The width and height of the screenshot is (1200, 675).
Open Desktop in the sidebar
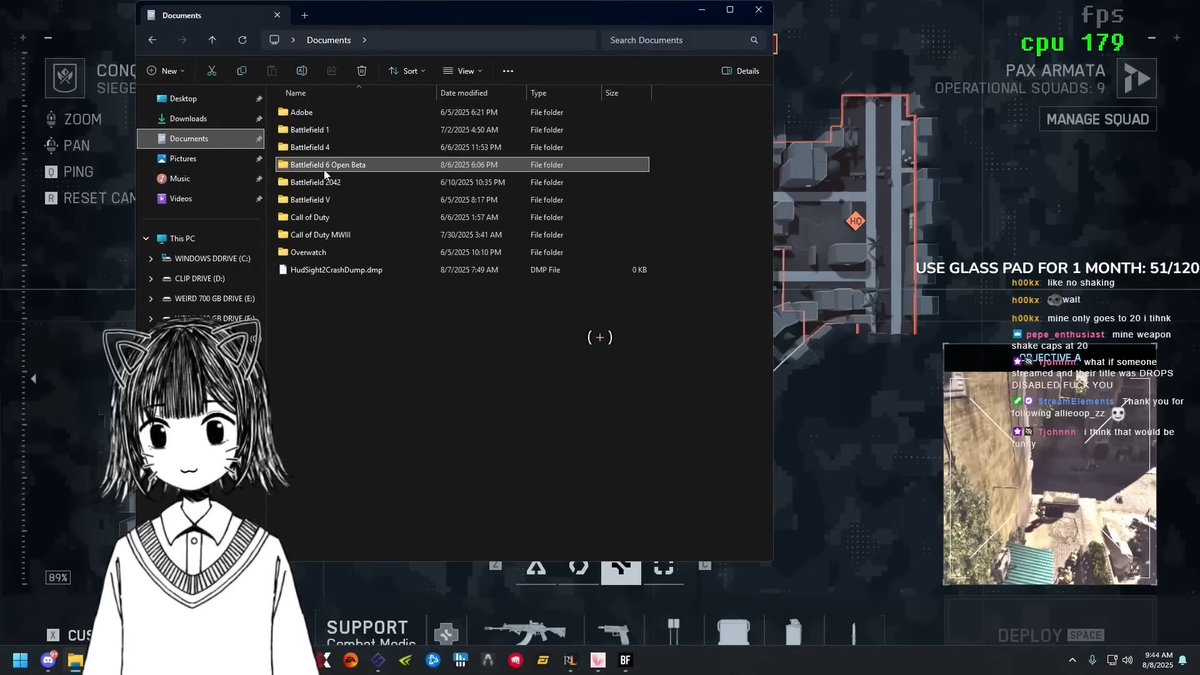(183, 98)
